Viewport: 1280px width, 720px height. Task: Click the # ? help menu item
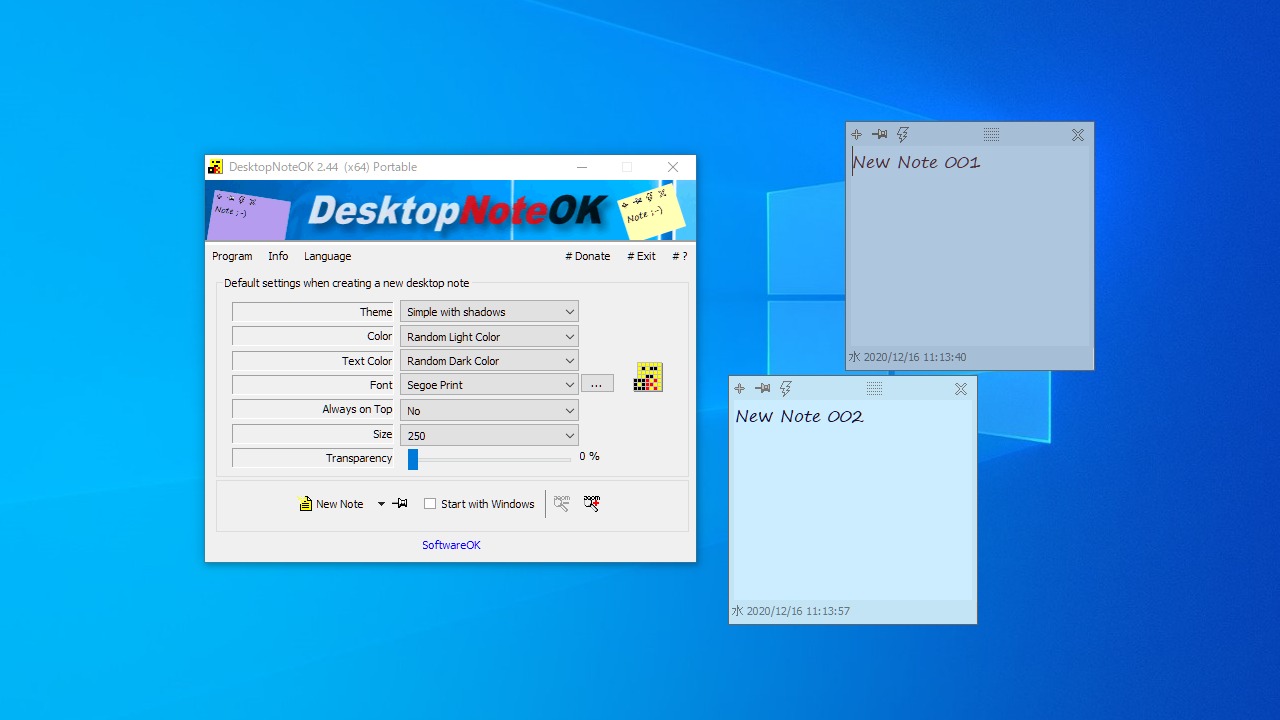[680, 256]
